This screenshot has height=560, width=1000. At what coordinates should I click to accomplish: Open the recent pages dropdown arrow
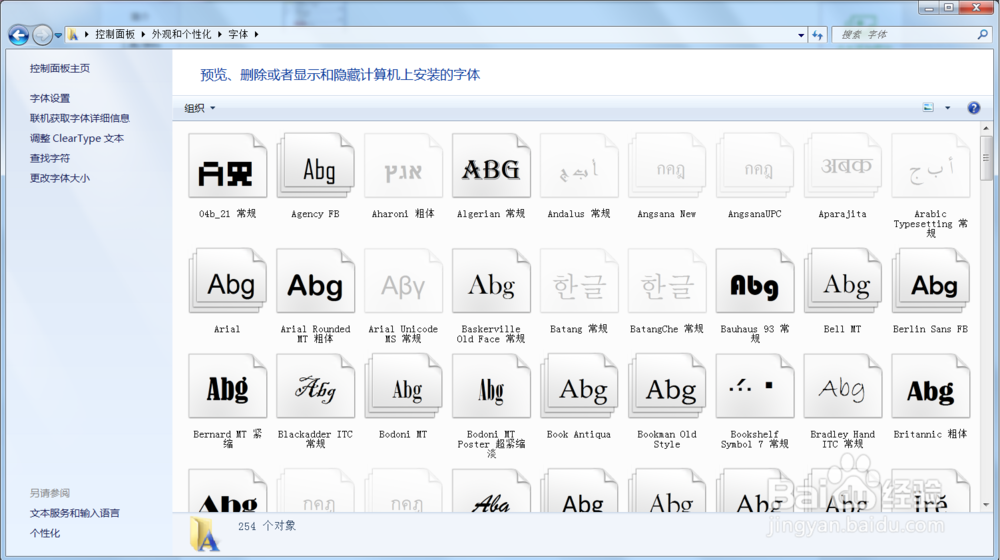pyautogui.click(x=58, y=35)
